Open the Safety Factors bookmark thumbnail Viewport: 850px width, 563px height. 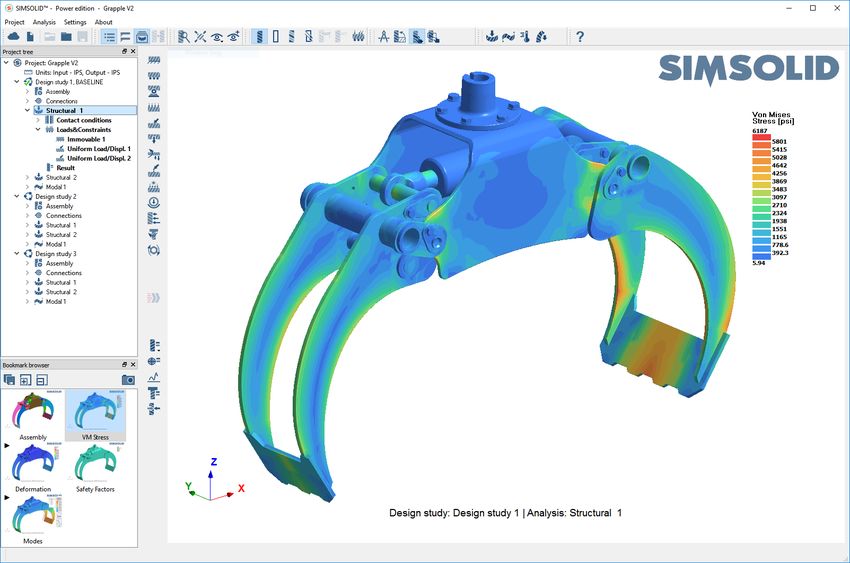[x=95, y=467]
